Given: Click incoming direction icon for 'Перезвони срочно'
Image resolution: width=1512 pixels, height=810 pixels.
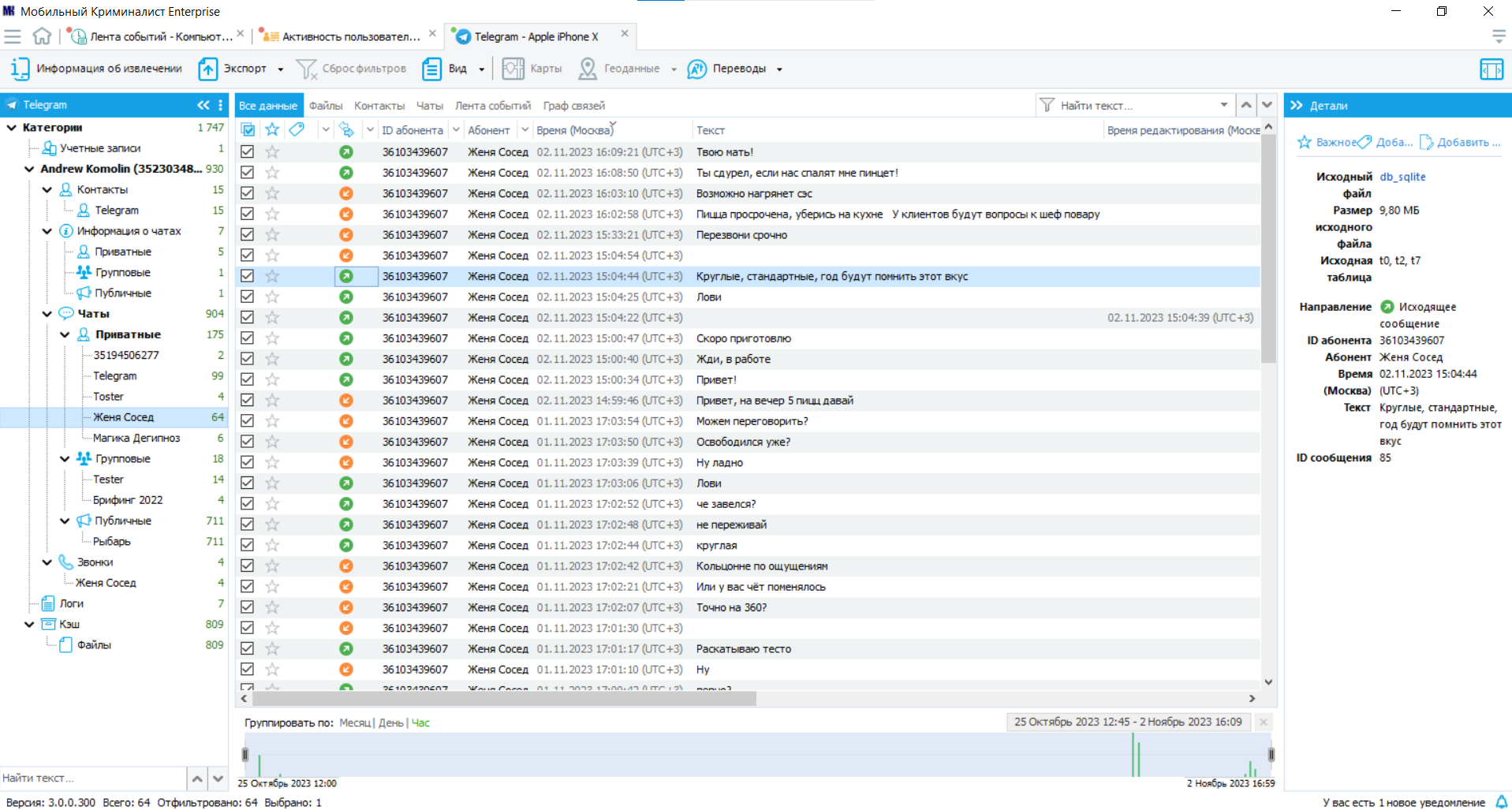Looking at the screenshot, I should pyautogui.click(x=346, y=235).
